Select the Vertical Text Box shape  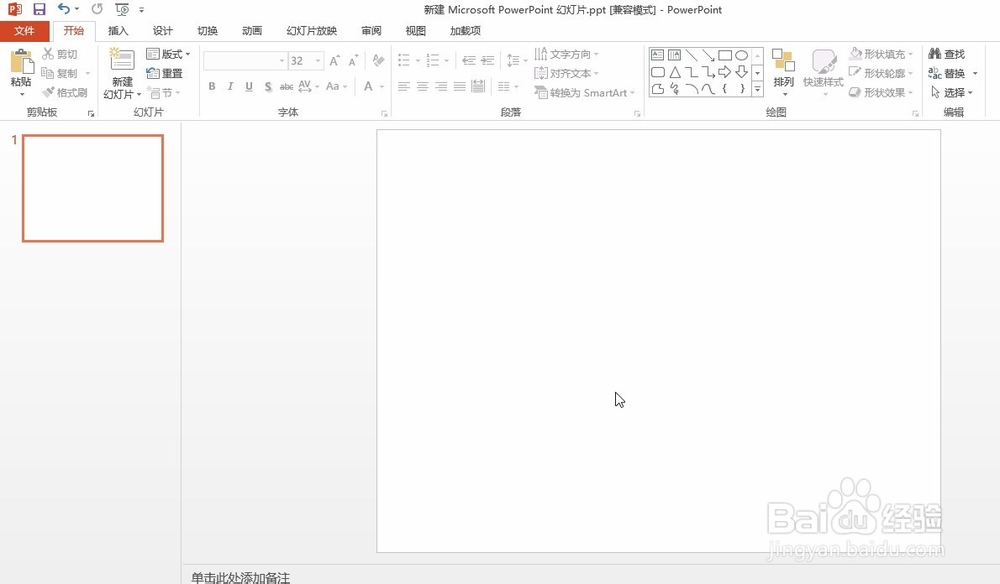tap(674, 55)
